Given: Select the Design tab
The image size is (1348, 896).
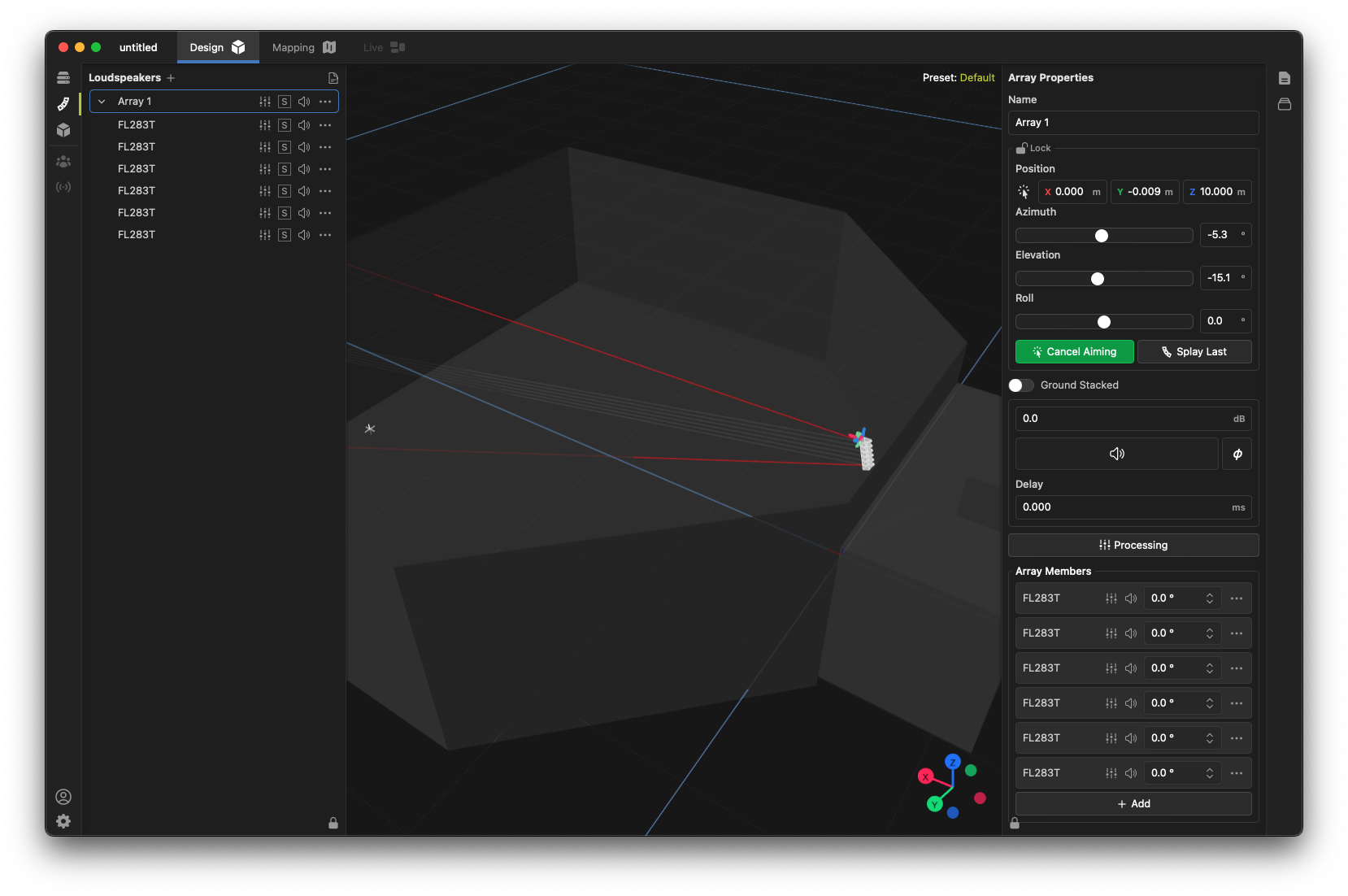Looking at the screenshot, I should point(217,48).
